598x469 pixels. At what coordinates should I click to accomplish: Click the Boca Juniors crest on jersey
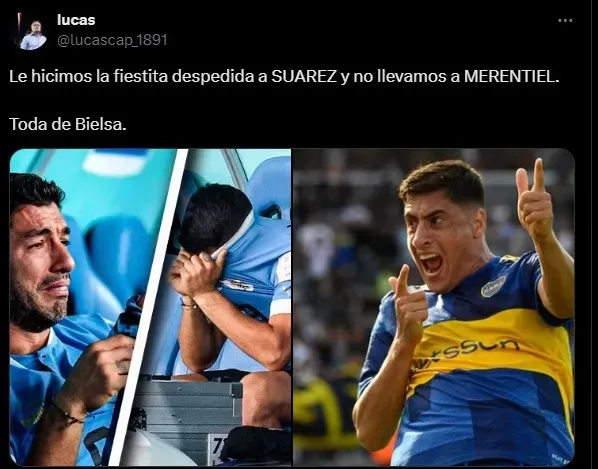tap(493, 286)
